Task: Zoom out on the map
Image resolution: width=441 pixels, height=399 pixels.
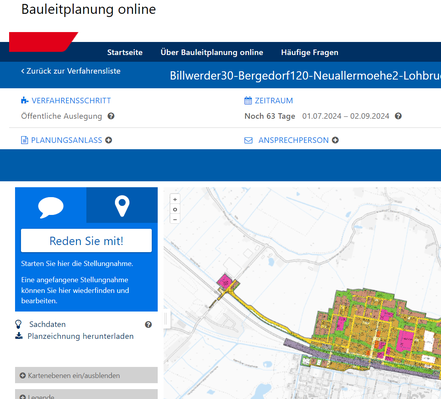Action: point(175,219)
